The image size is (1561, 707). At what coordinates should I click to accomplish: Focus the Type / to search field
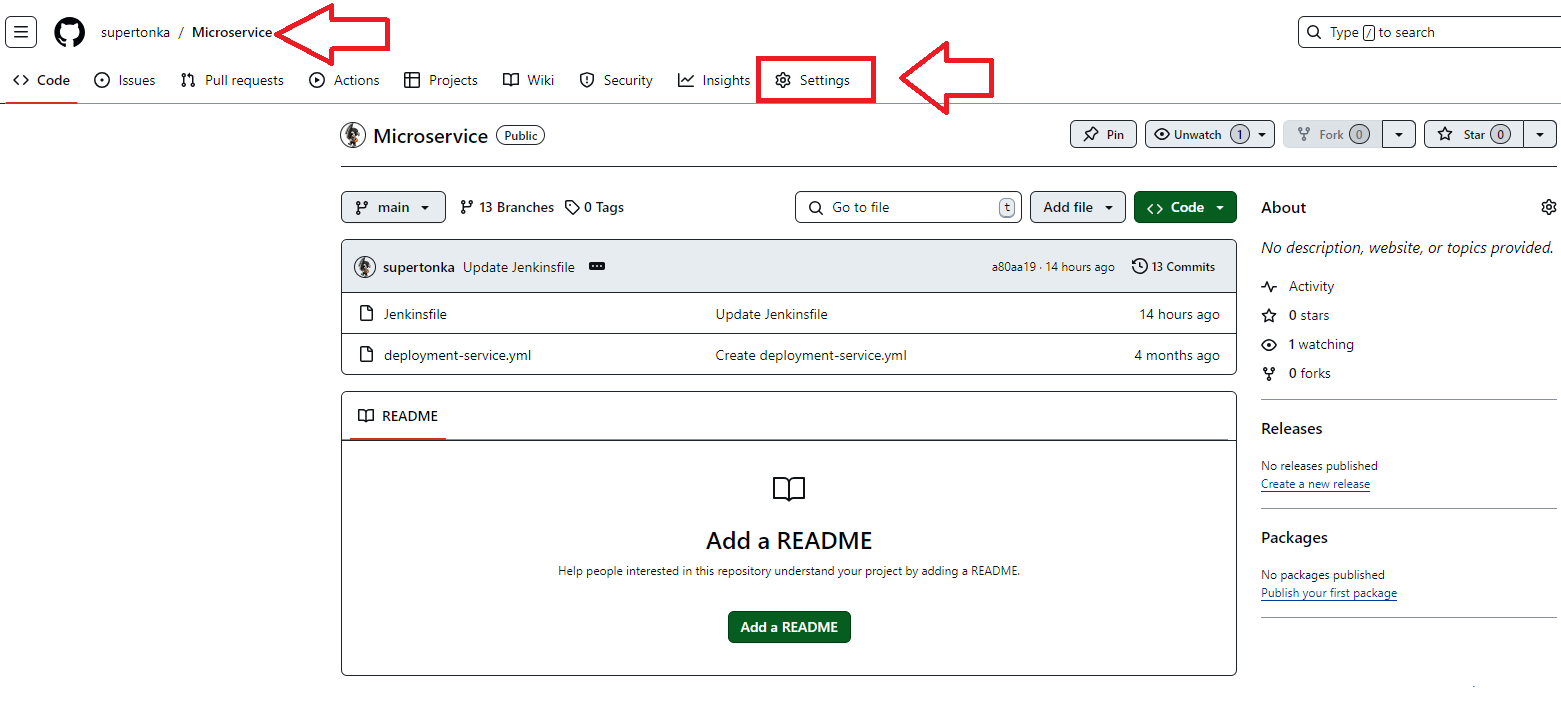tap(1430, 32)
